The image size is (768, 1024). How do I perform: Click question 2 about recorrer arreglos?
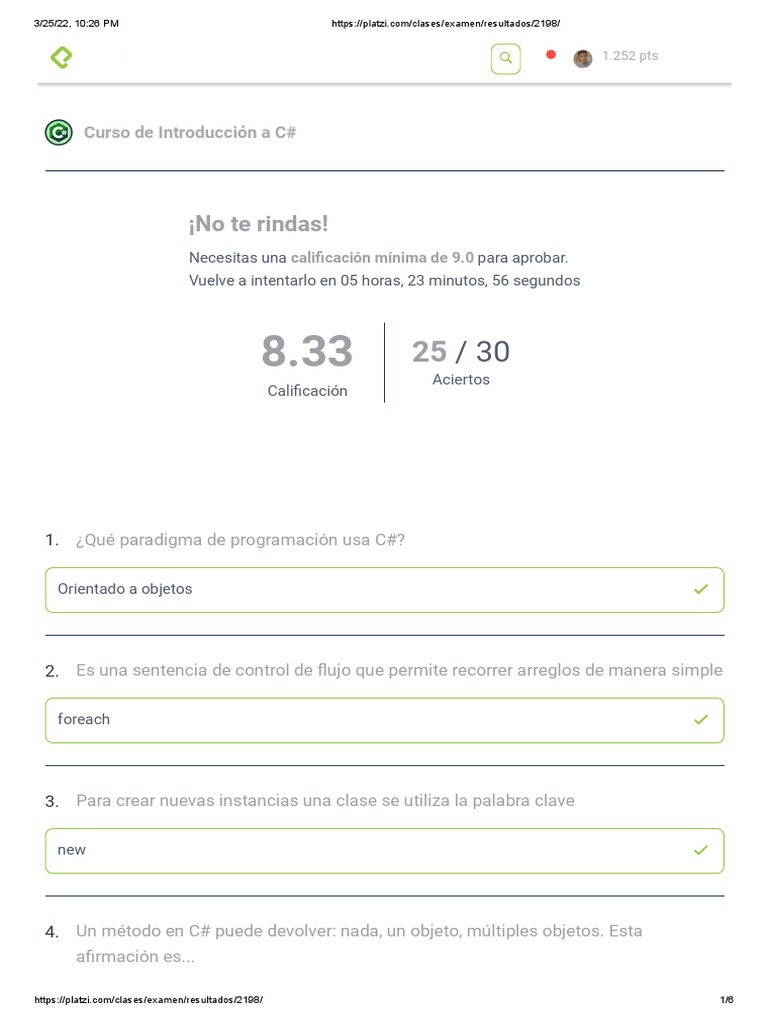pyautogui.click(x=398, y=670)
